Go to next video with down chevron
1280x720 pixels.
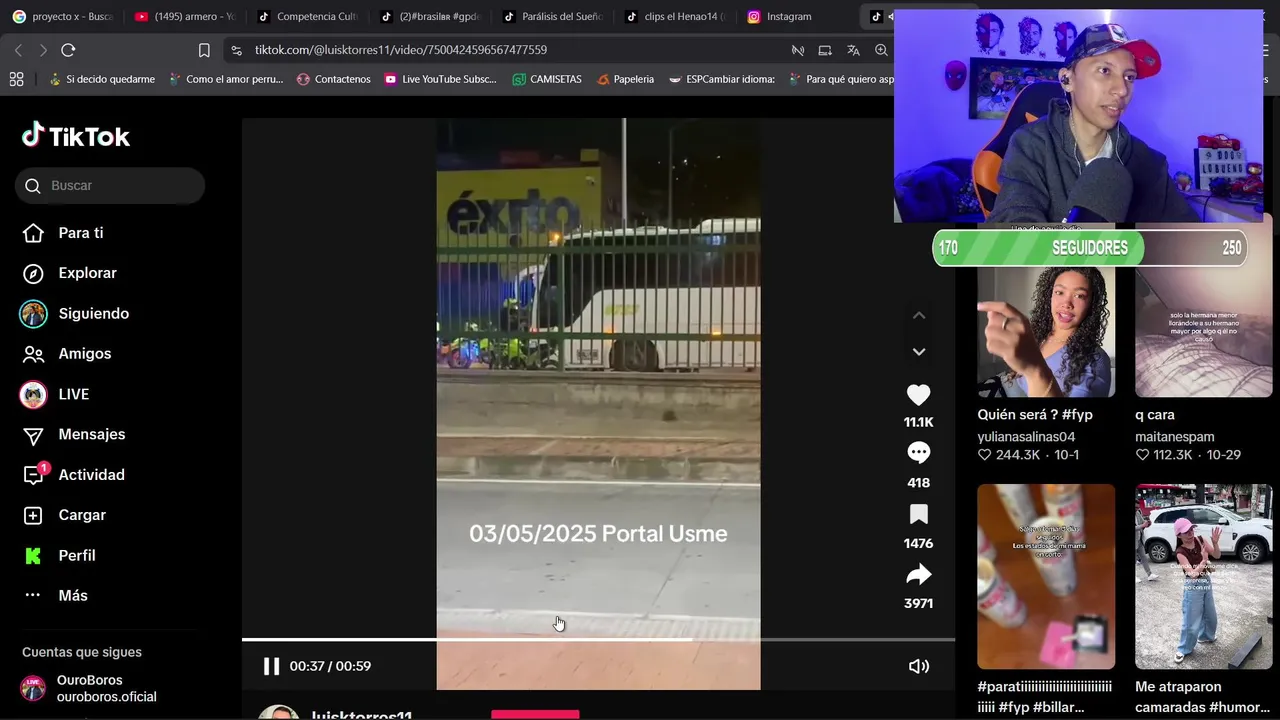point(919,352)
